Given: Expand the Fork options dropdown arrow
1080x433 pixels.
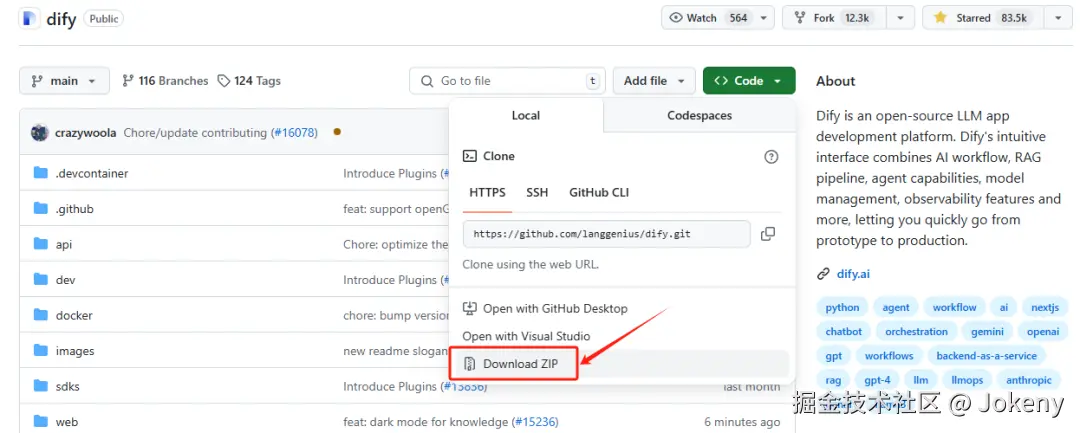Looking at the screenshot, I should (901, 18).
